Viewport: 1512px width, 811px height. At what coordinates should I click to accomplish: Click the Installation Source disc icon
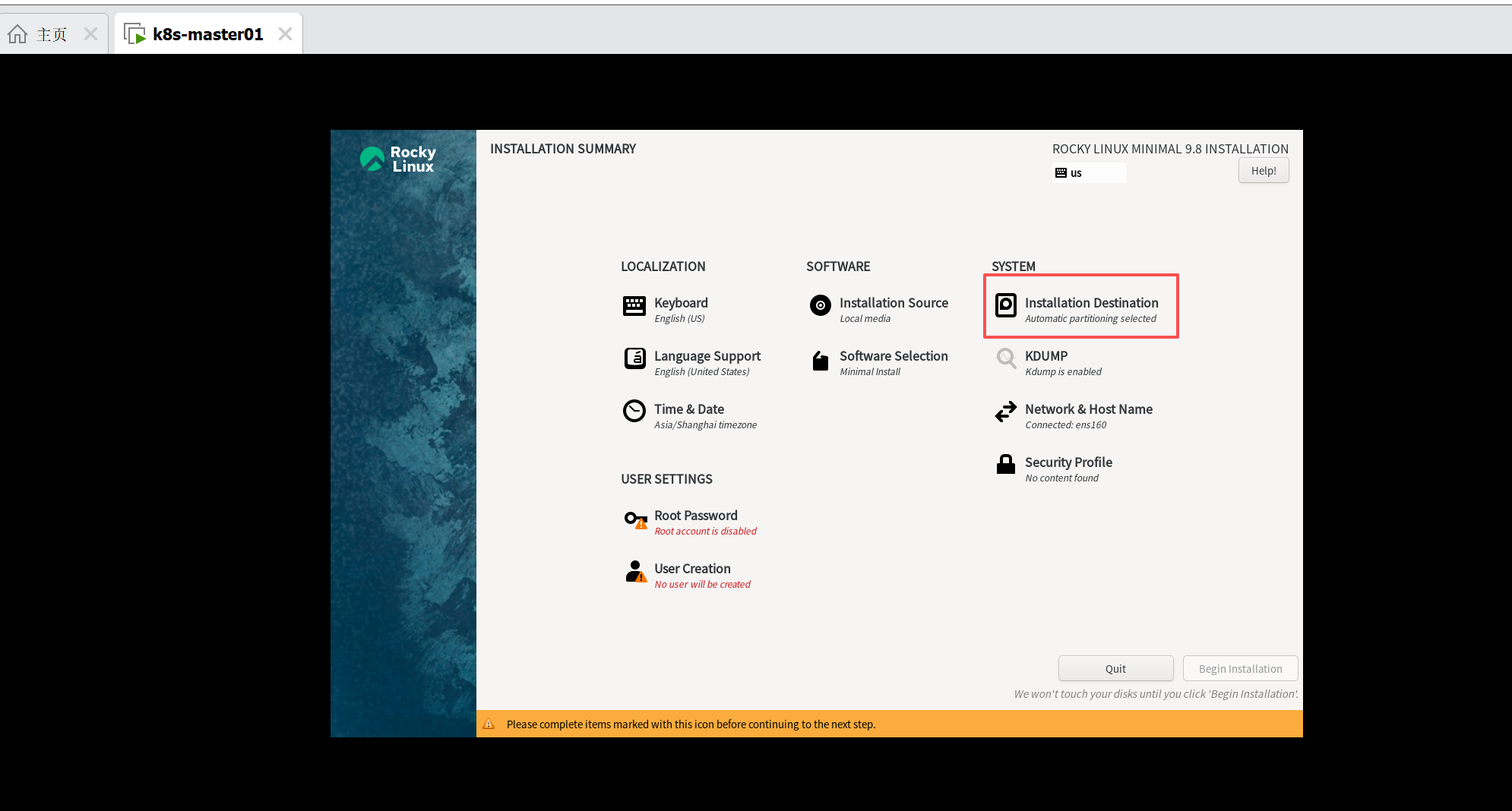click(820, 305)
